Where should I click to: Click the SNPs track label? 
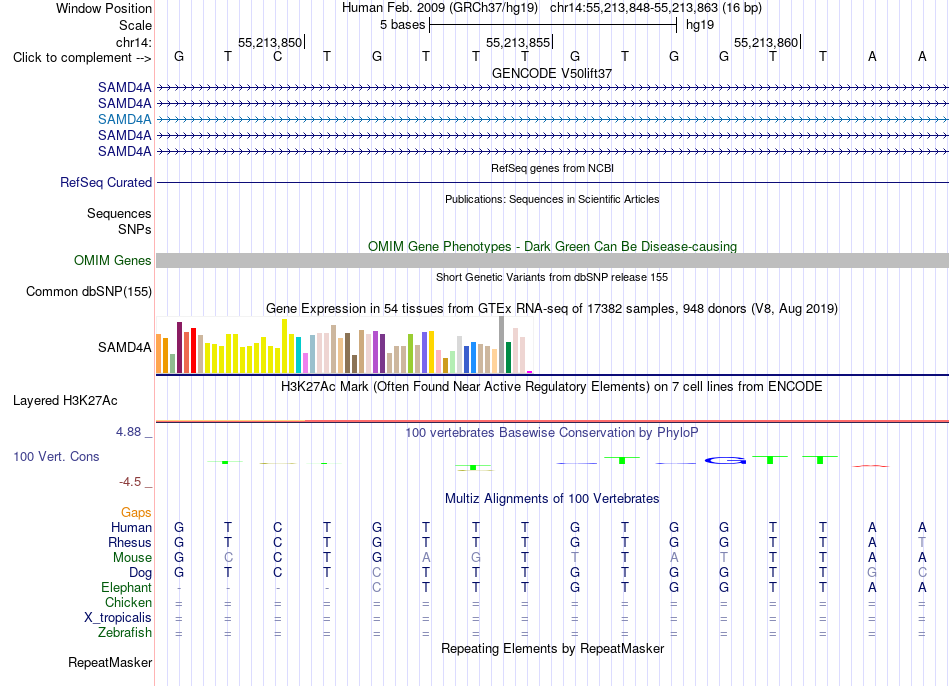tap(135, 229)
